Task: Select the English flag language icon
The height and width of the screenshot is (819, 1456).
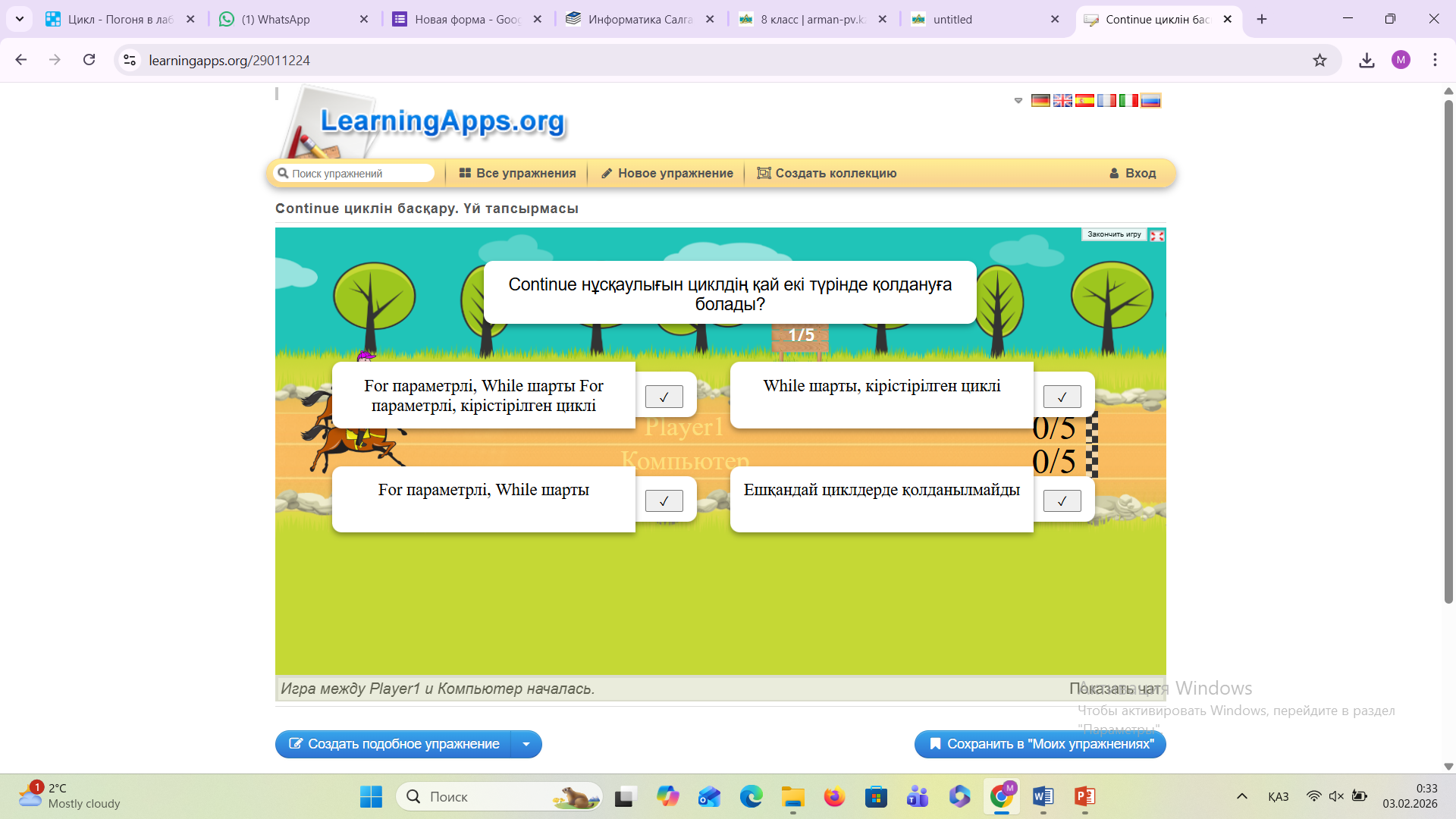Action: click(1062, 101)
